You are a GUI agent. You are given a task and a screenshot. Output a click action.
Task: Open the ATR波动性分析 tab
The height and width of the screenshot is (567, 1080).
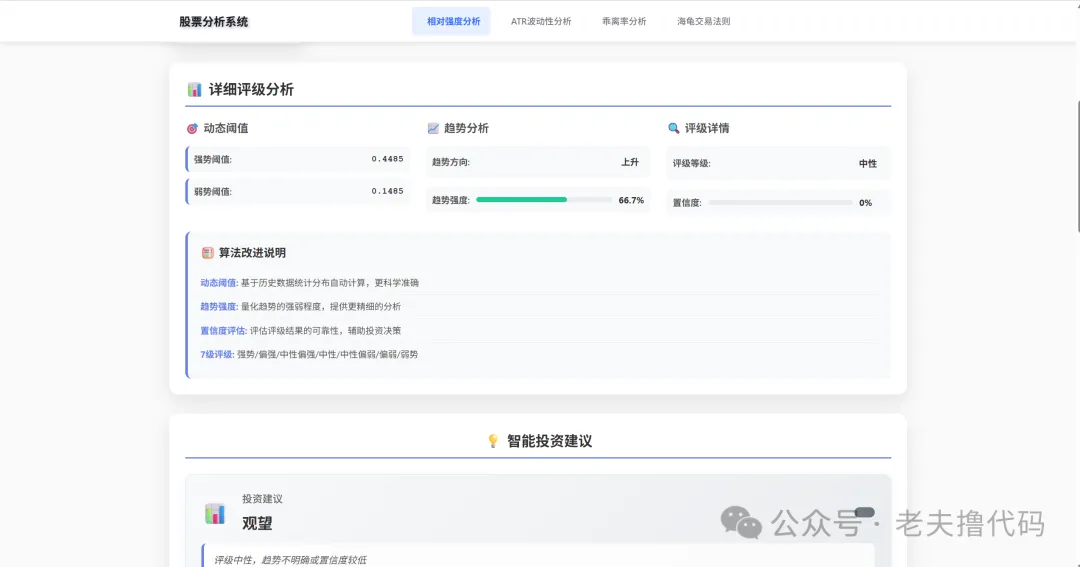[x=541, y=21]
